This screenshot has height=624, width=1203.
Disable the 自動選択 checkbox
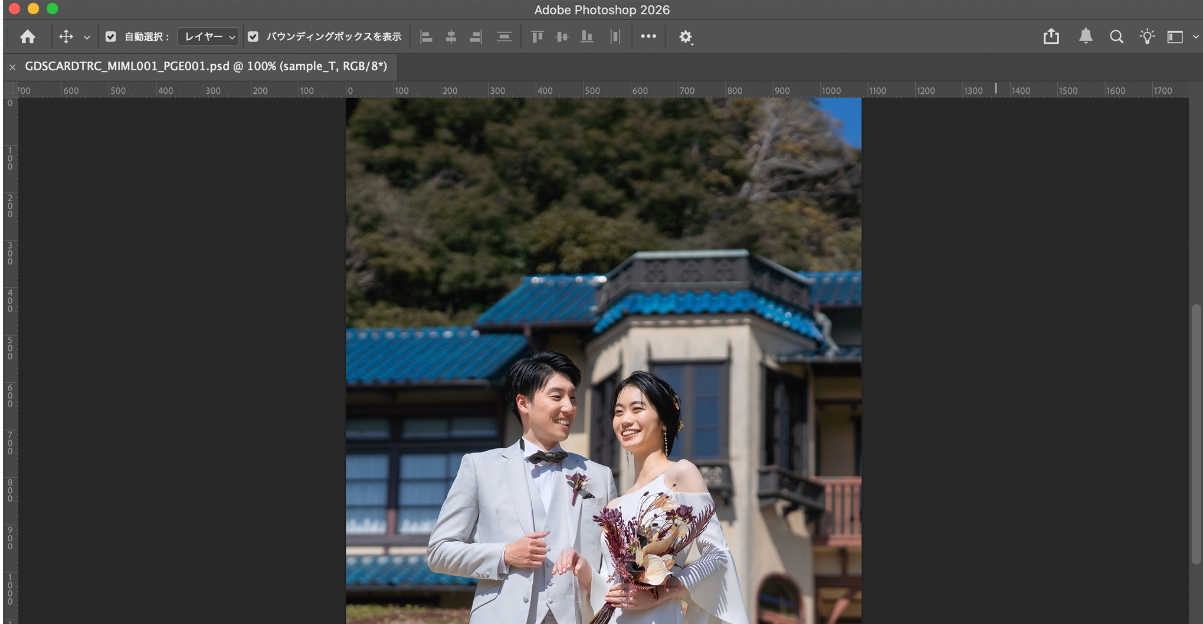click(109, 36)
